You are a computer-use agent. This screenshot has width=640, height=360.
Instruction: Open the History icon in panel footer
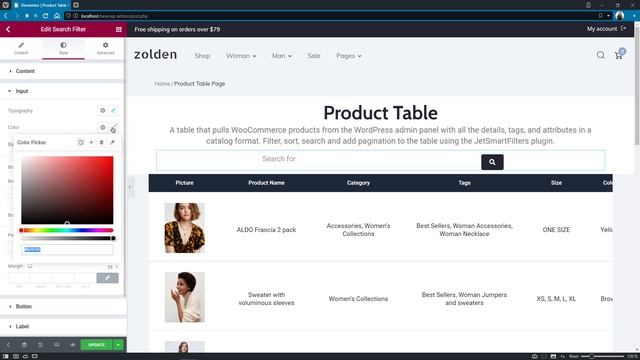click(40, 345)
